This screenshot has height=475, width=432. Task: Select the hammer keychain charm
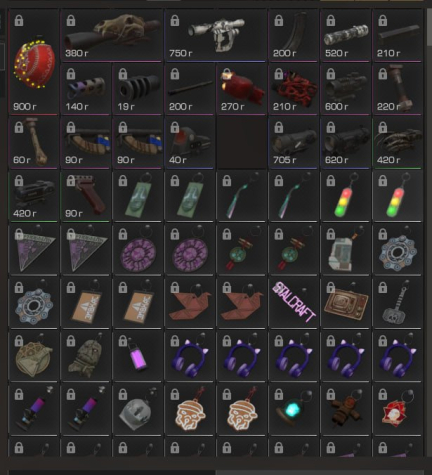point(397,303)
